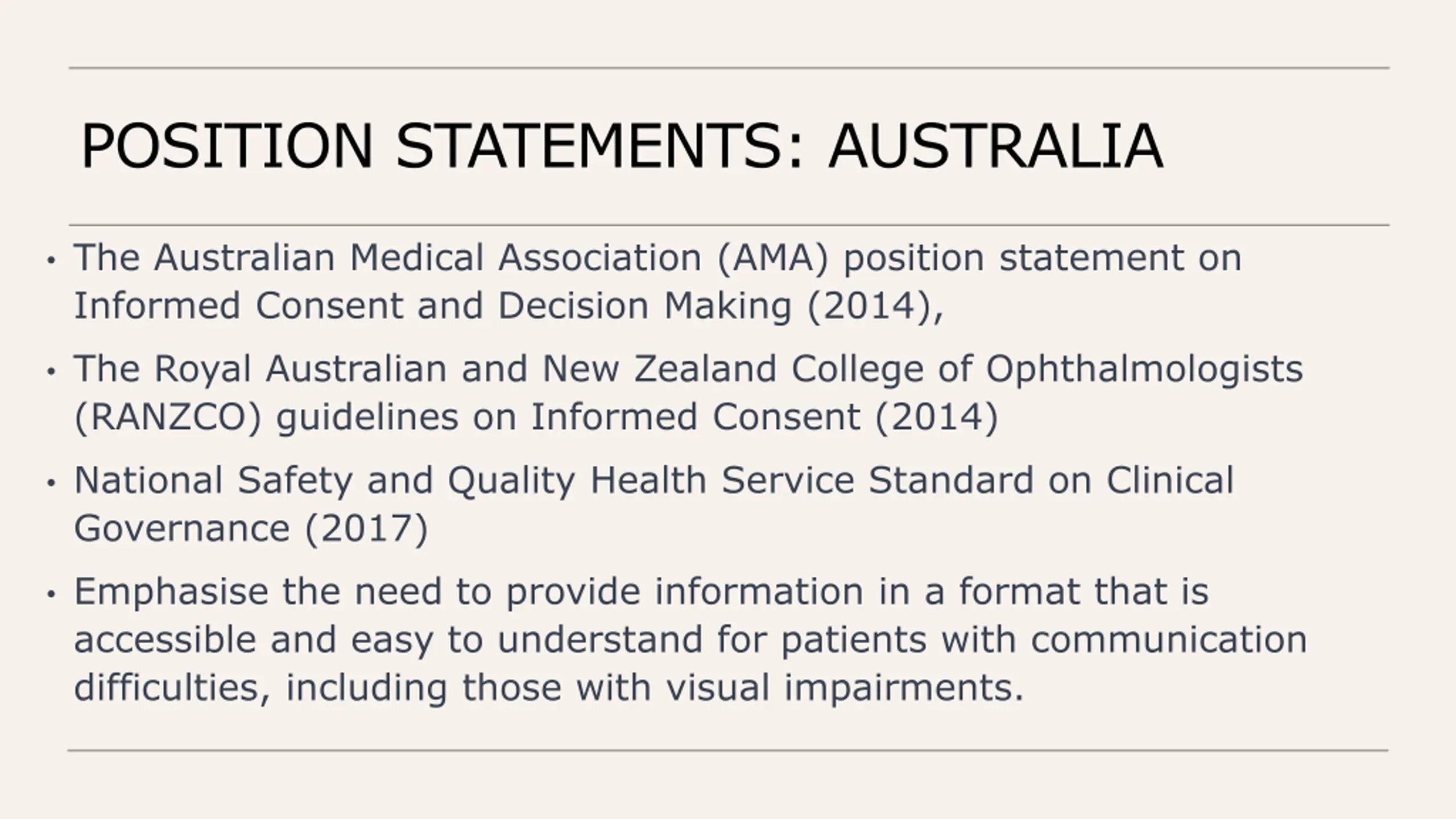Click the (AMA) abbreviation in the first bullet

(x=773, y=258)
